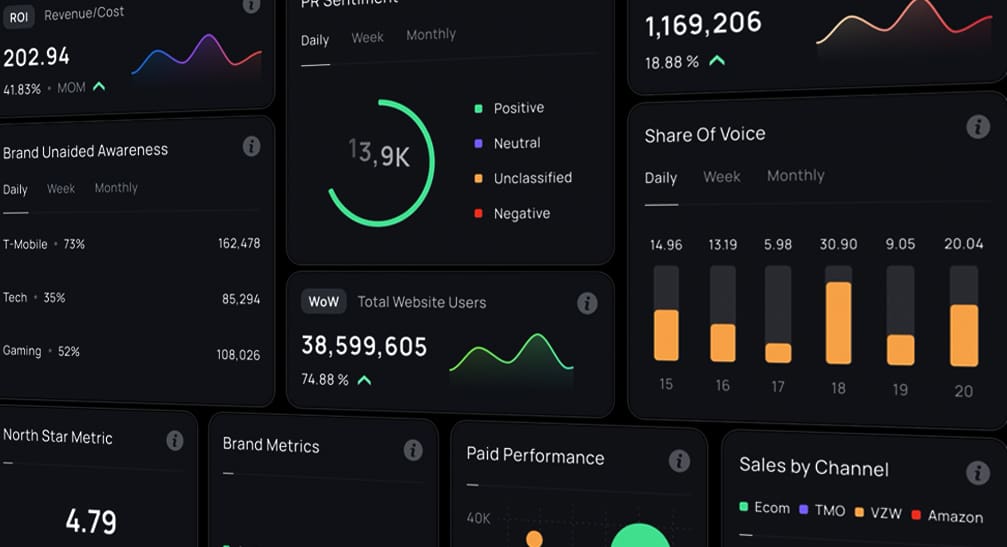Image resolution: width=1007 pixels, height=547 pixels.
Task: Open info icon on Sales by Channel card
Action: pos(977,473)
